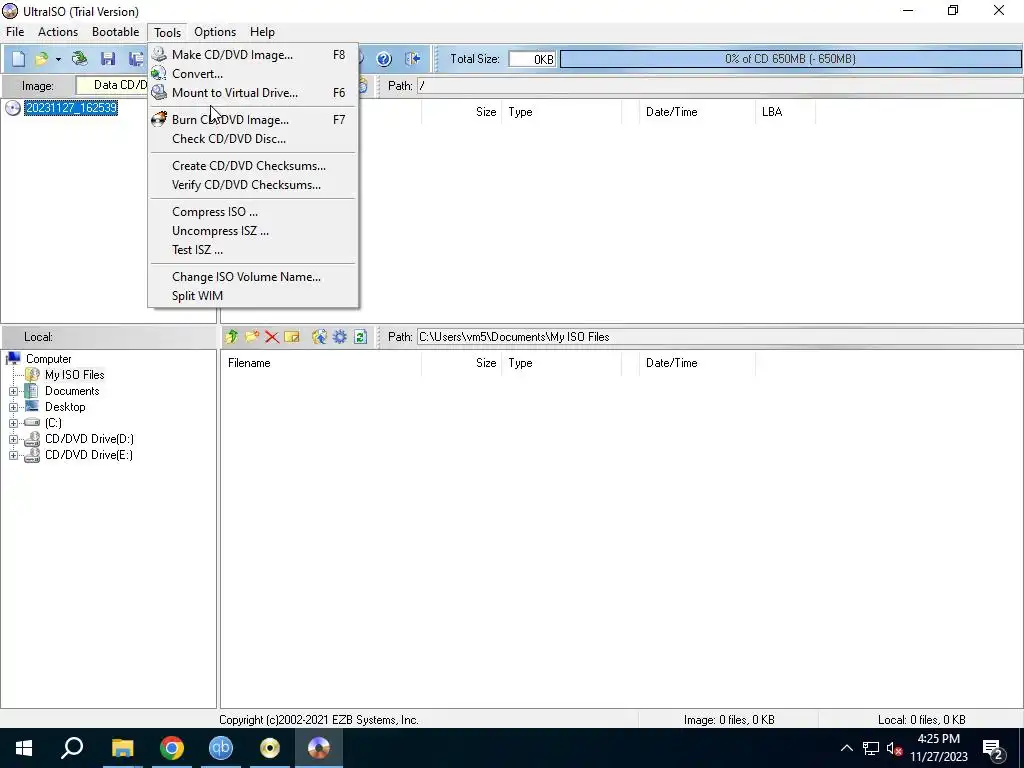Select Split WIM menu item
Image resolution: width=1024 pixels, height=768 pixels.
point(253,296)
